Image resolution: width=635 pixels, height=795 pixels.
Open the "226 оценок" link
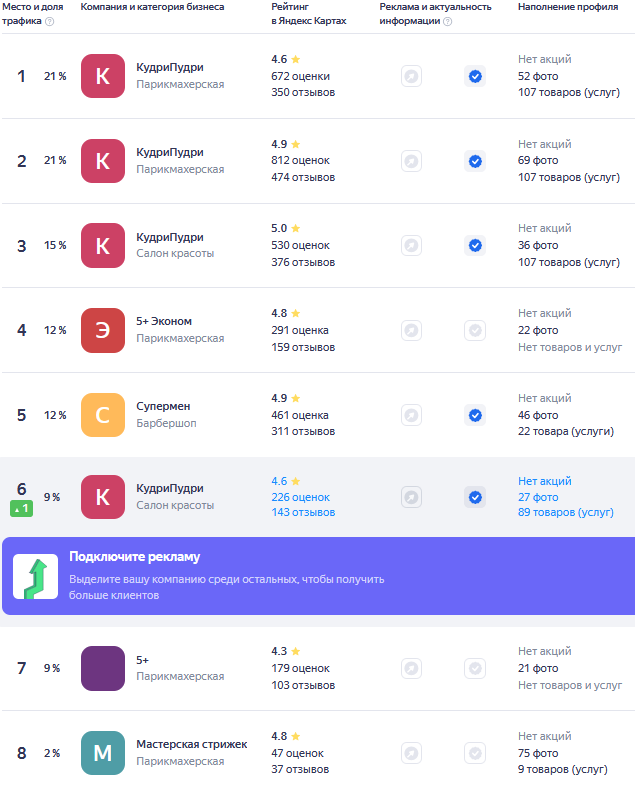[300, 497]
